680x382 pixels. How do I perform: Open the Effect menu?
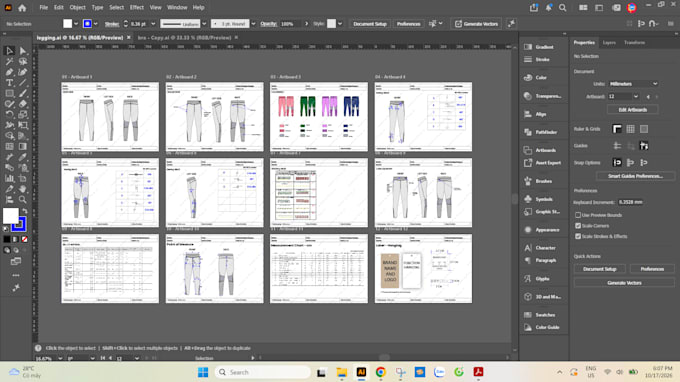(x=137, y=7)
